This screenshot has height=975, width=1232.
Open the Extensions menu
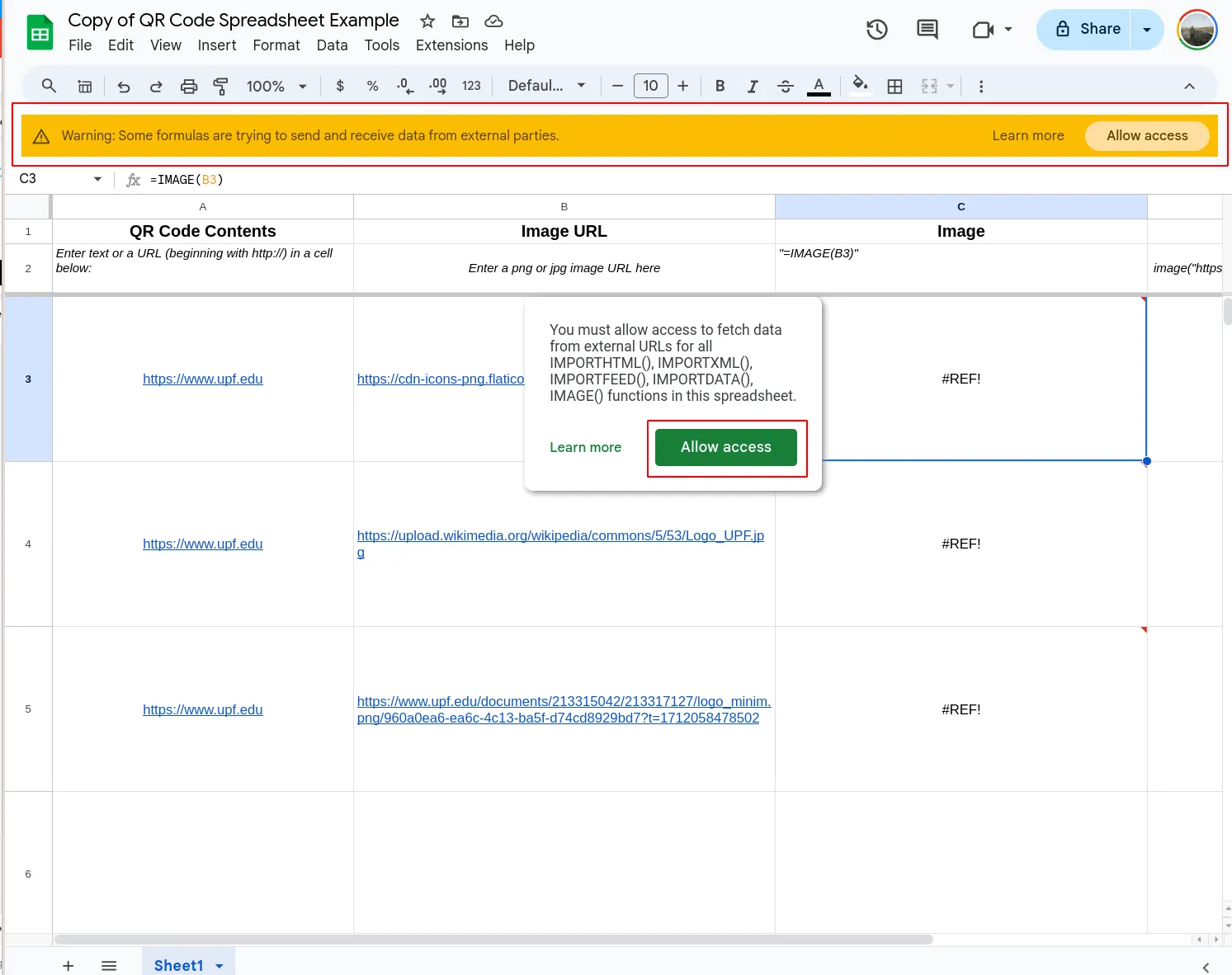click(x=451, y=45)
